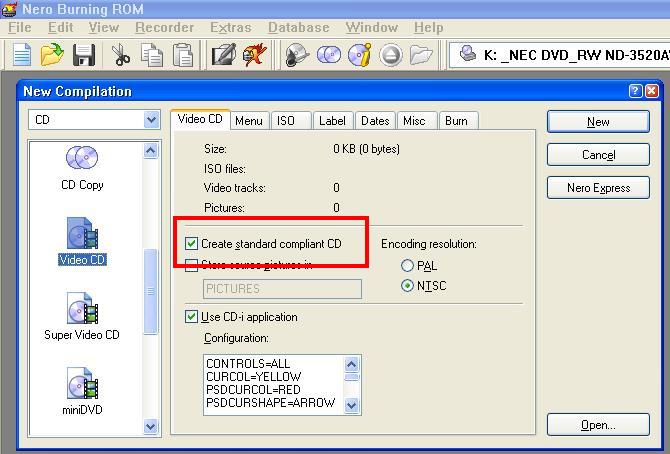Select NTSC encoding resolution

click(x=407, y=286)
